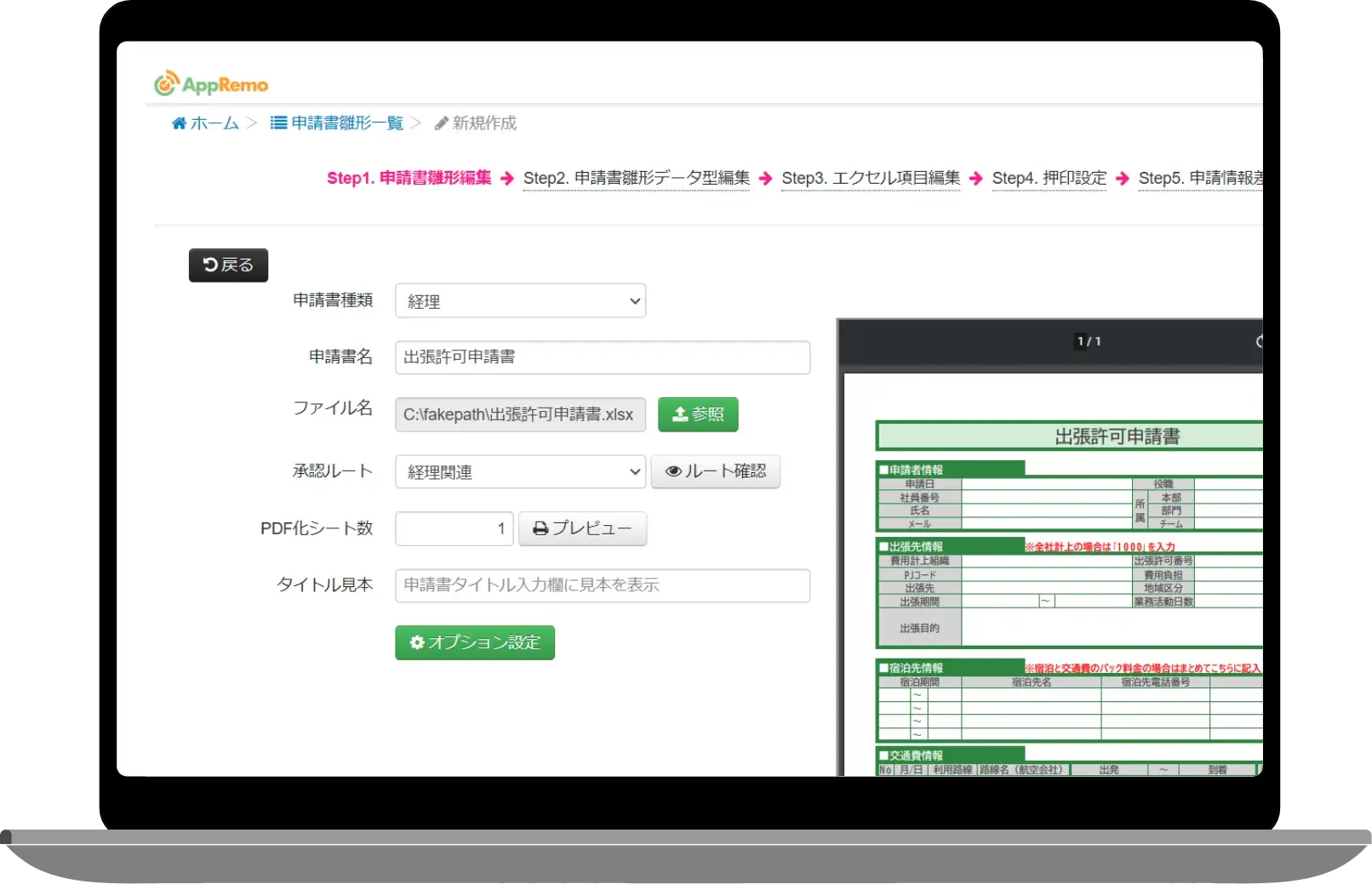
Task: Click PDF化シート数 number field
Action: click(x=454, y=528)
